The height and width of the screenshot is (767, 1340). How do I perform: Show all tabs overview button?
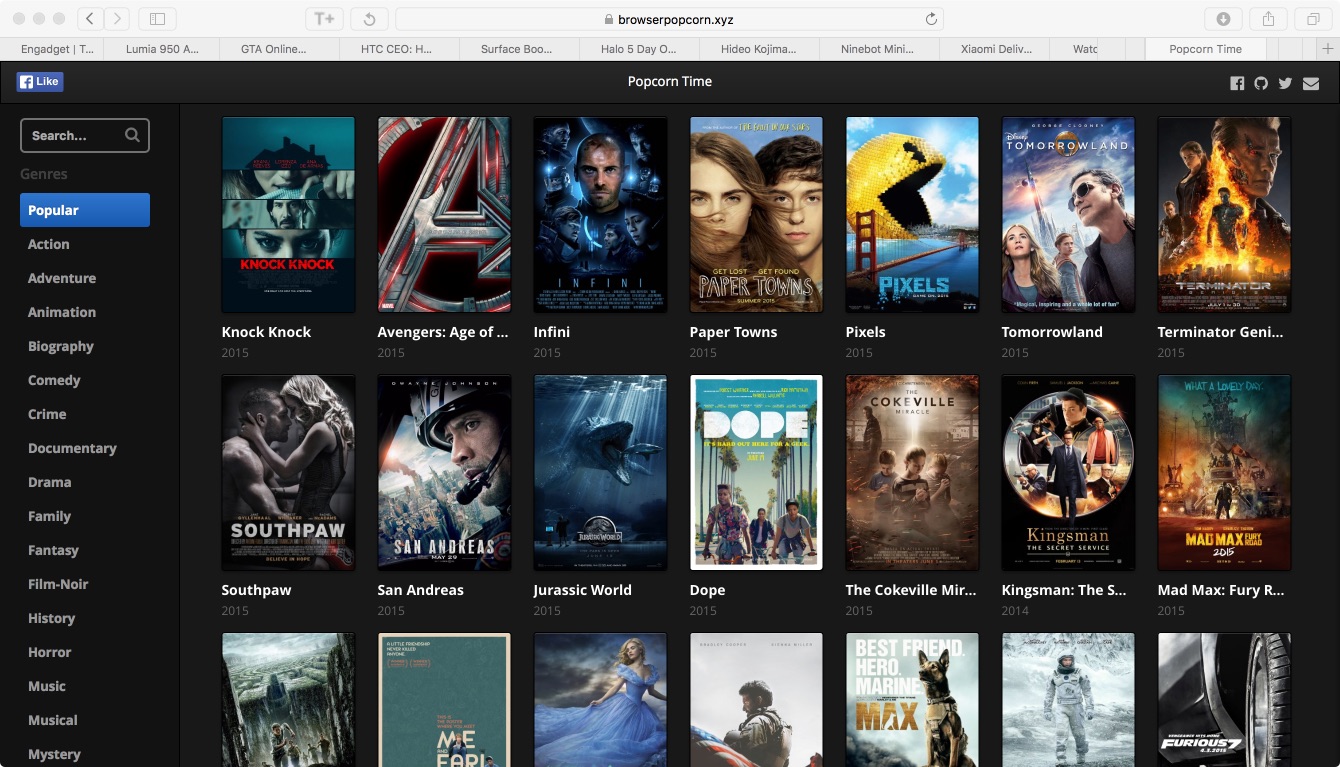coord(1313,19)
